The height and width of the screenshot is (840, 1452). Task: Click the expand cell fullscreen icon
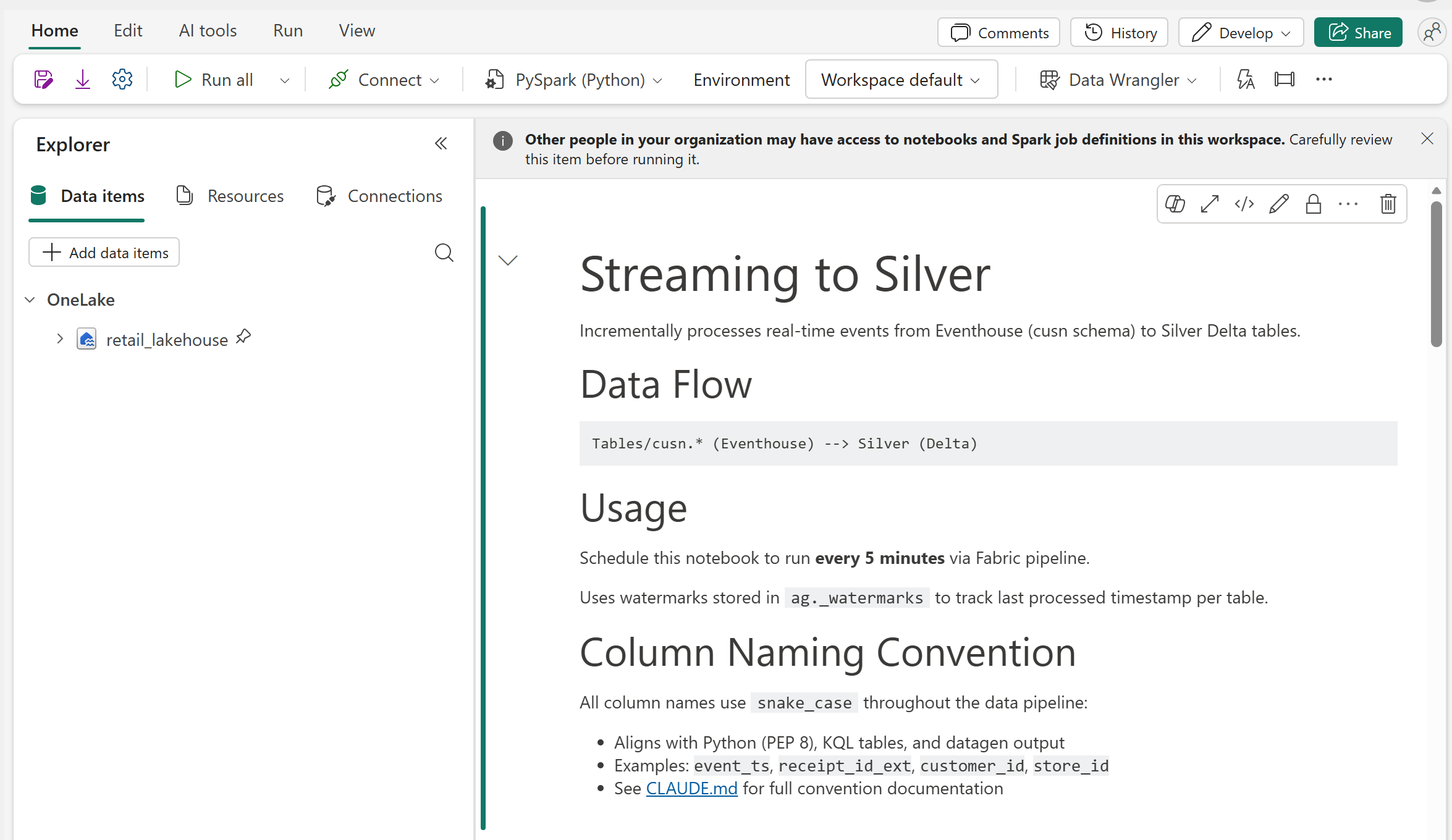[1210, 204]
